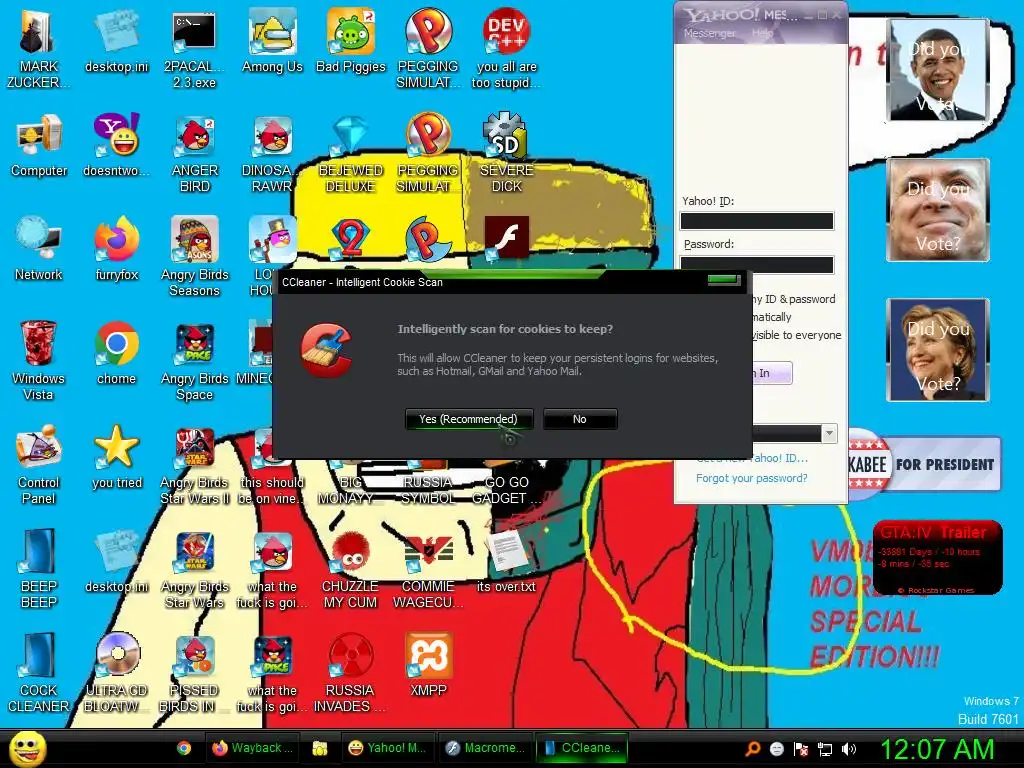Select the XMPP desktop icon
Image resolution: width=1024 pixels, height=768 pixels.
click(428, 665)
